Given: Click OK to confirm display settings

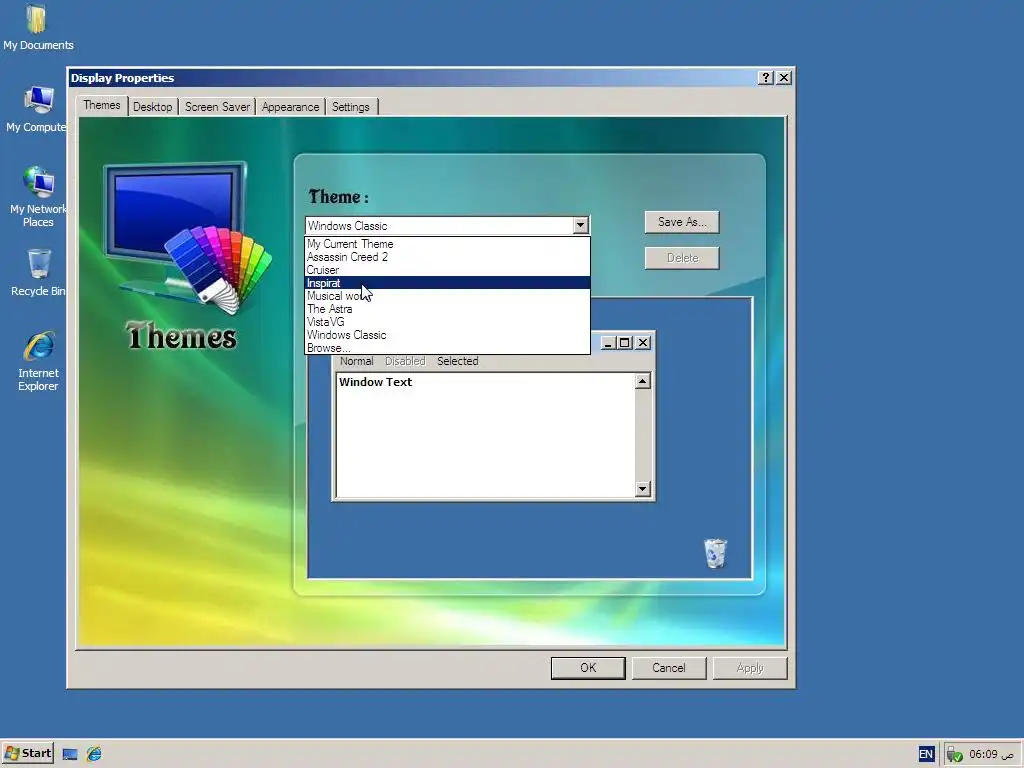Looking at the screenshot, I should (x=588, y=667).
